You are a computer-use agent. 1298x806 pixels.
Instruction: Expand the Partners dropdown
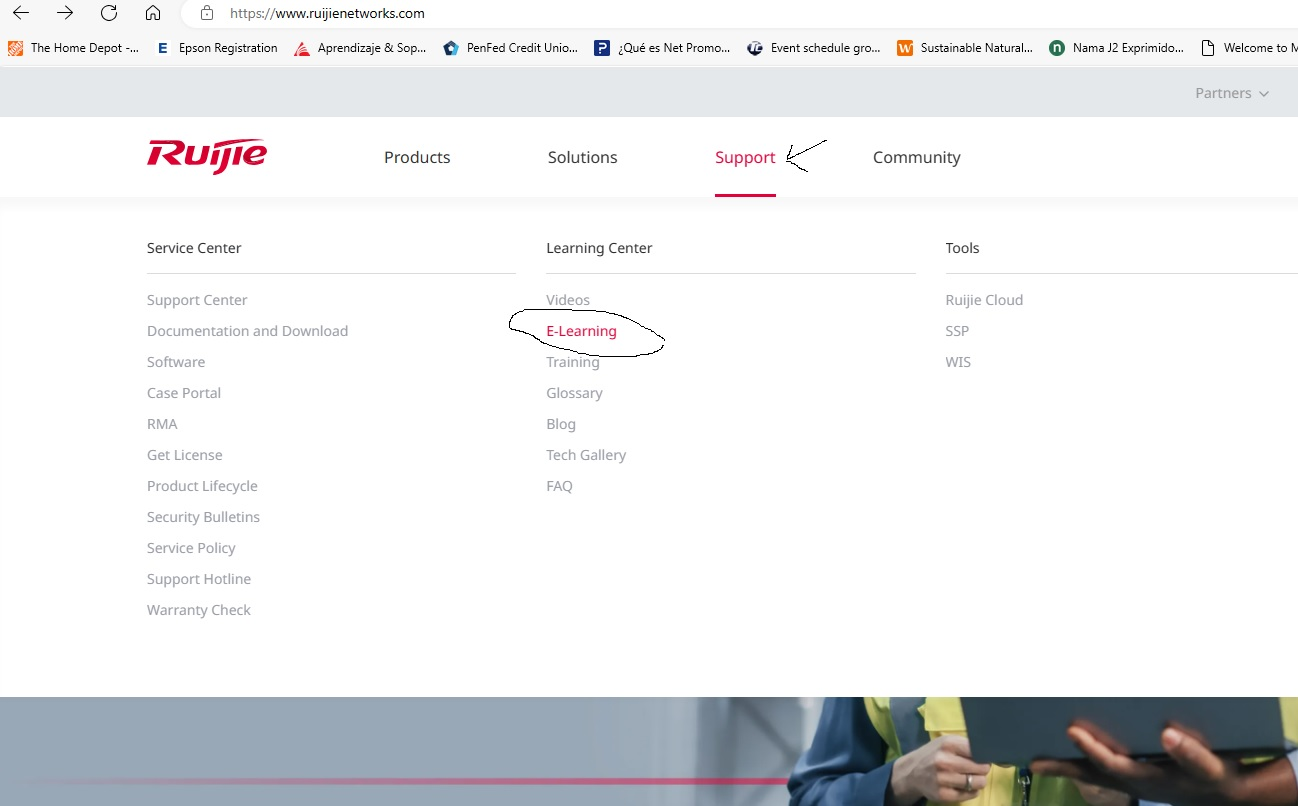[1232, 93]
